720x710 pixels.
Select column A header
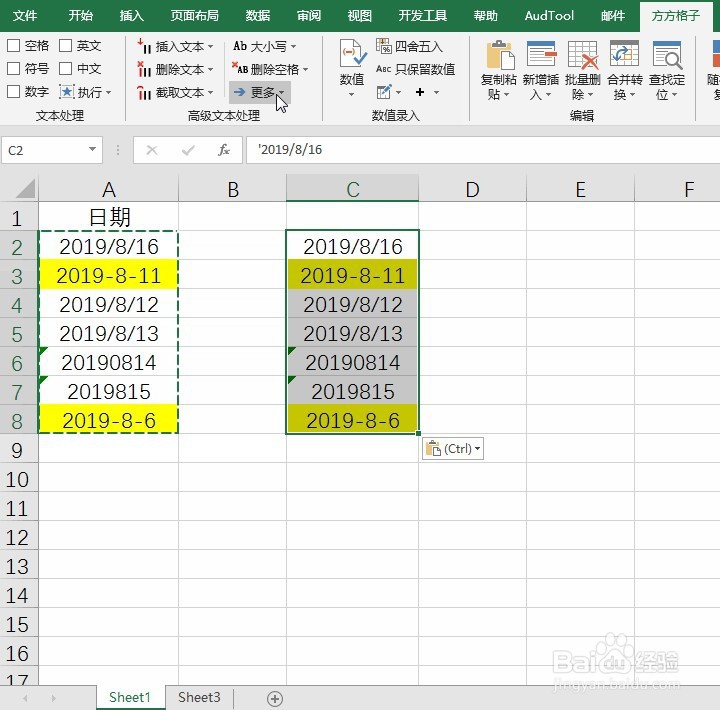point(109,189)
